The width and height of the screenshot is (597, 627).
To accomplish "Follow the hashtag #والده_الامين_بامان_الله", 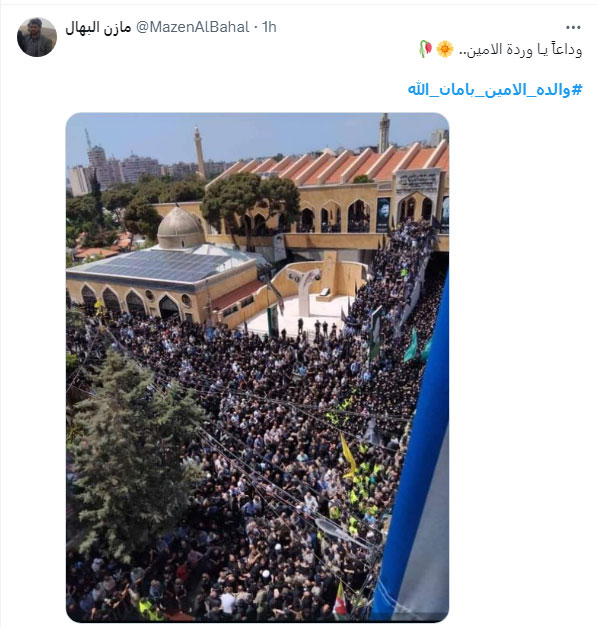I will coord(495,90).
